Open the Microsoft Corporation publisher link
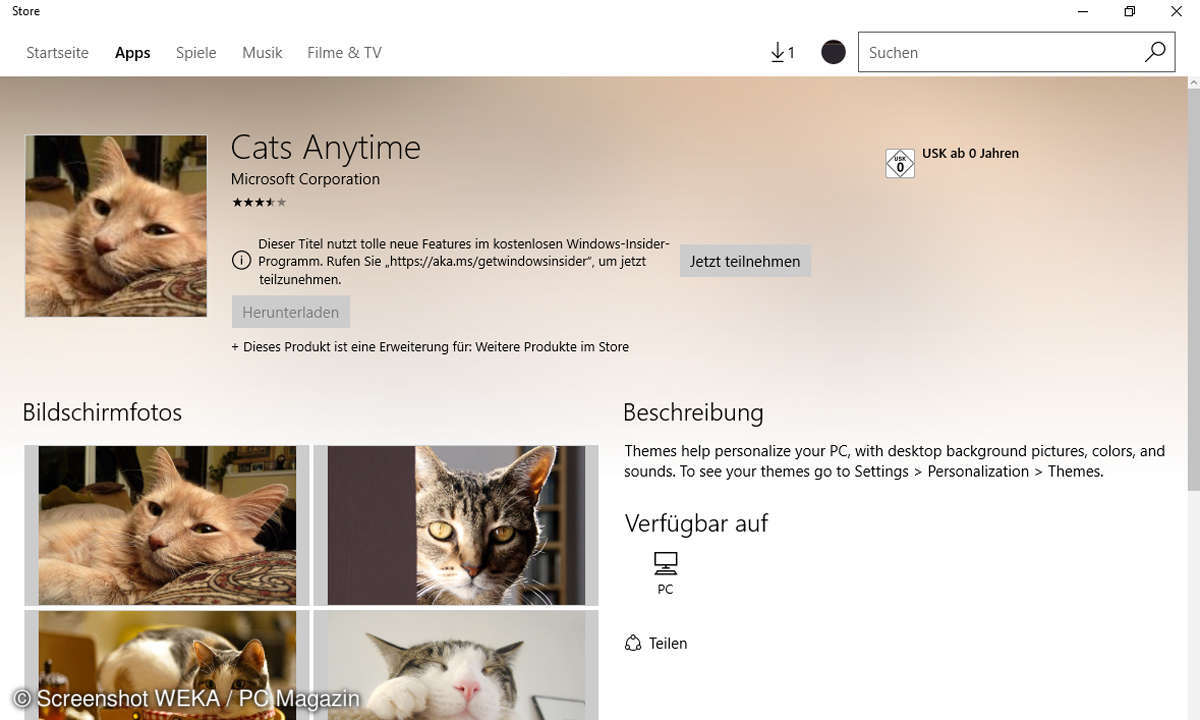Screen dimensions: 1200x720 click(x=305, y=179)
